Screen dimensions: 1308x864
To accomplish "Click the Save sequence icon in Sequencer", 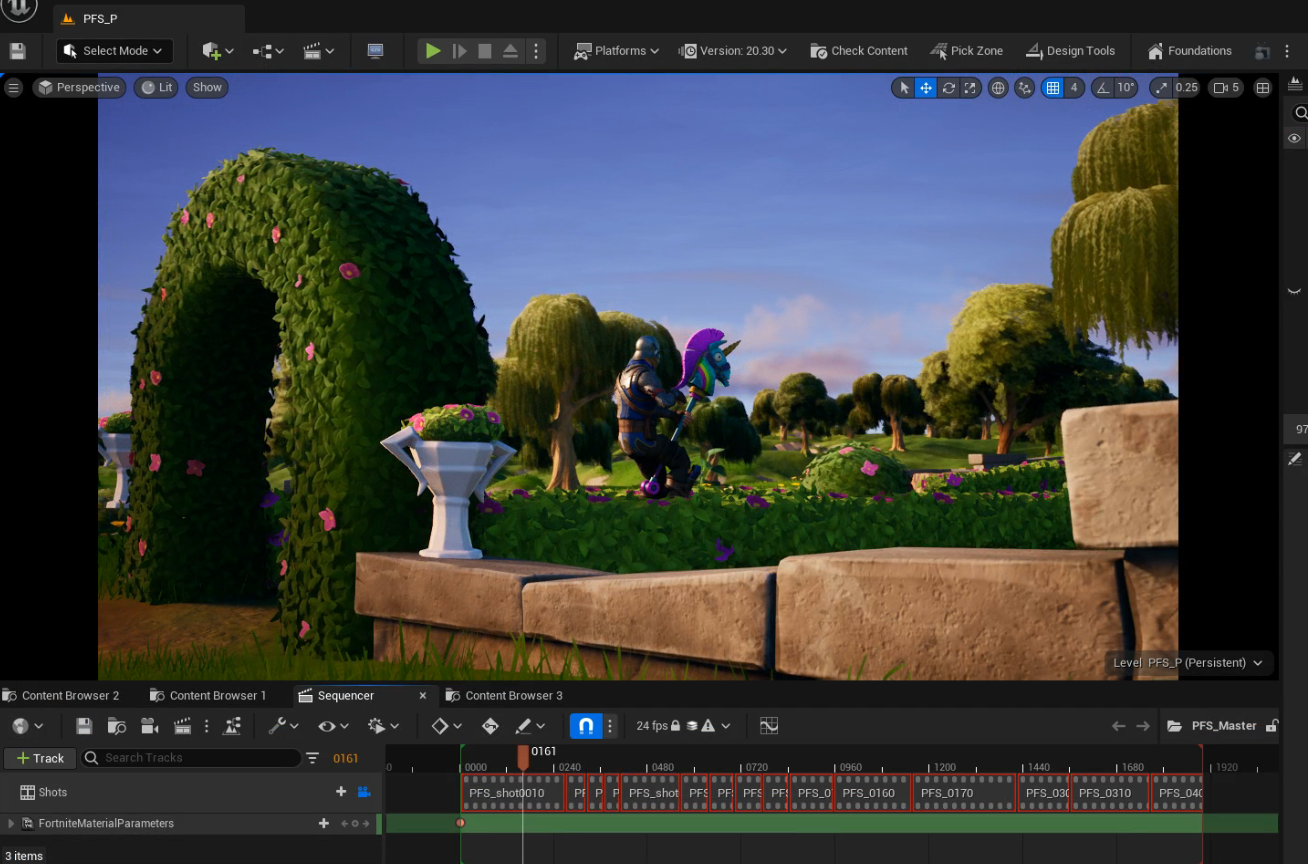I will click(84, 726).
